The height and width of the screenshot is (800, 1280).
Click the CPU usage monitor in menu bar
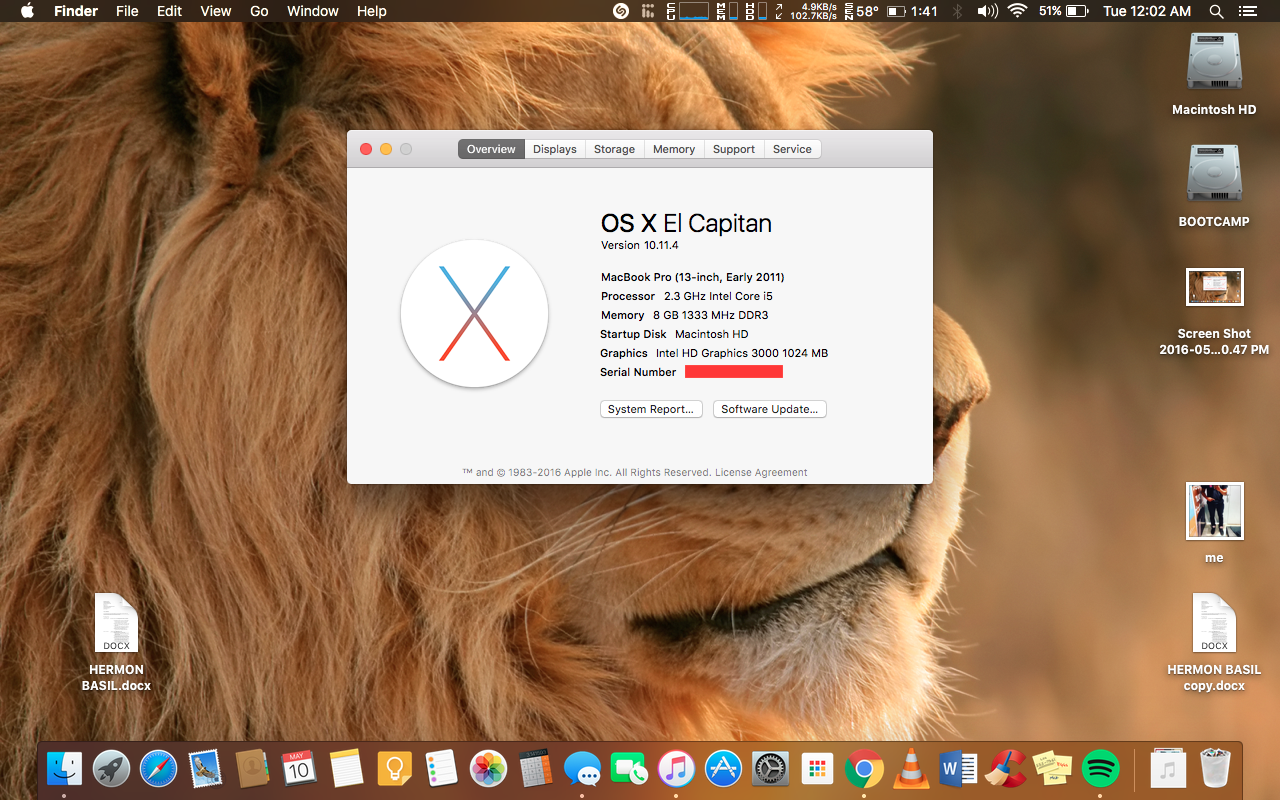point(687,11)
